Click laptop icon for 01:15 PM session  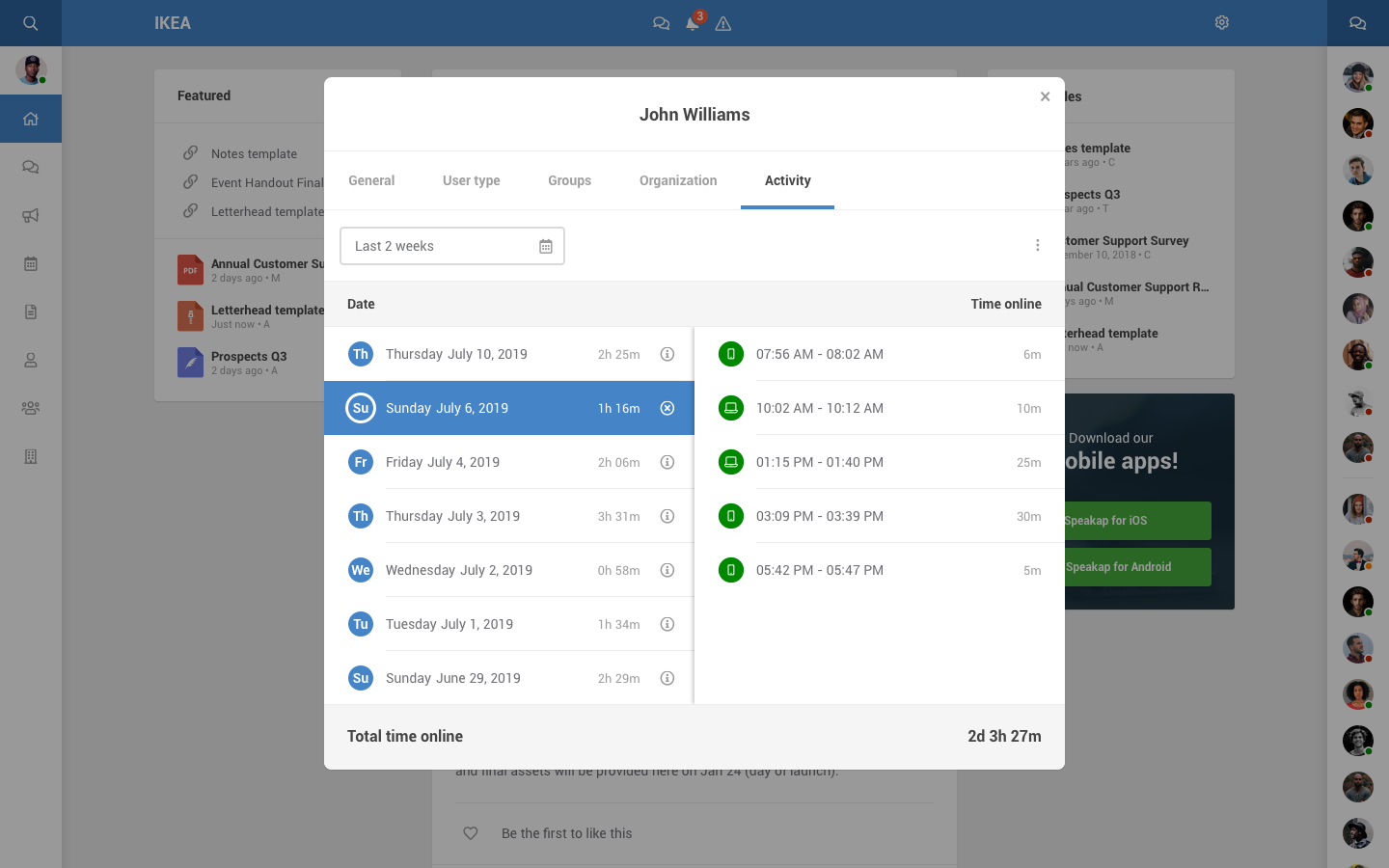[731, 462]
